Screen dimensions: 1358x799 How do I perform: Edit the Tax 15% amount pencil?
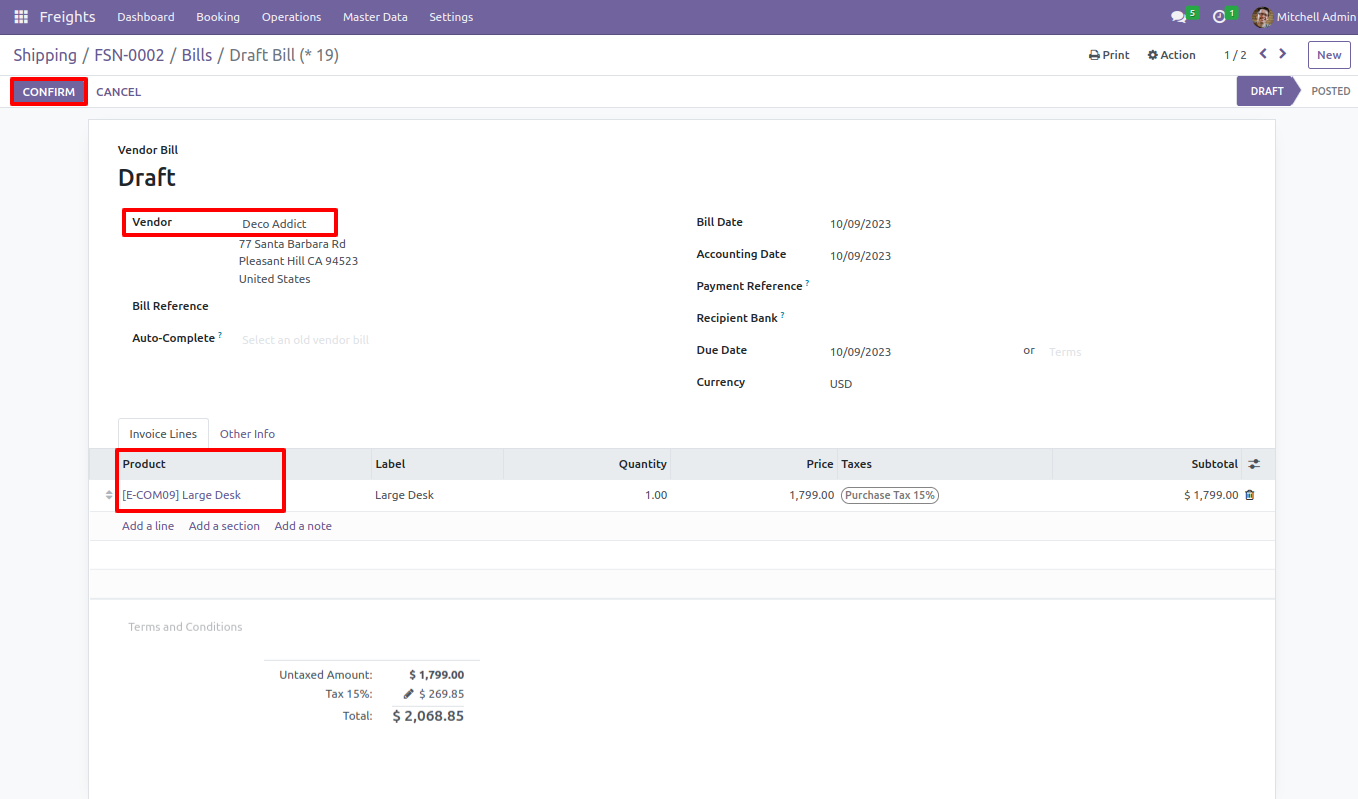[408, 693]
